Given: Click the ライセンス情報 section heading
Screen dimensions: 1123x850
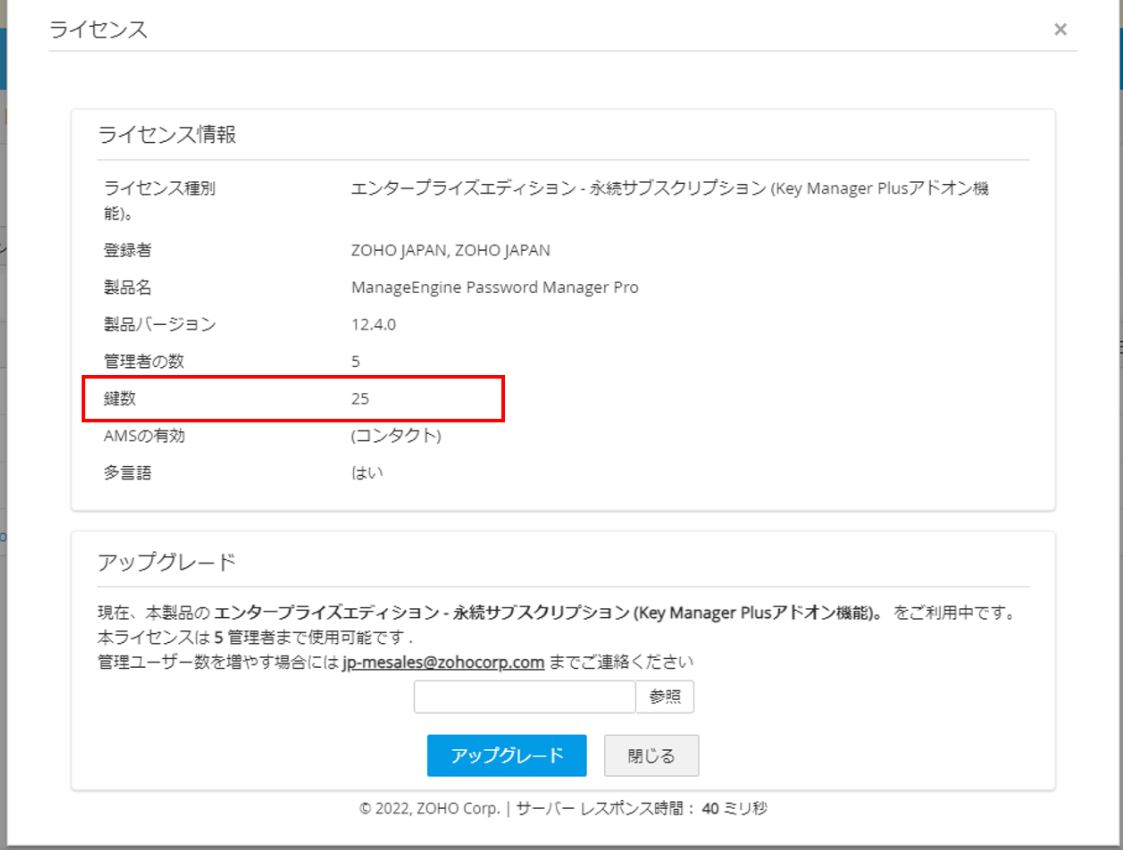Looking at the screenshot, I should tap(167, 135).
